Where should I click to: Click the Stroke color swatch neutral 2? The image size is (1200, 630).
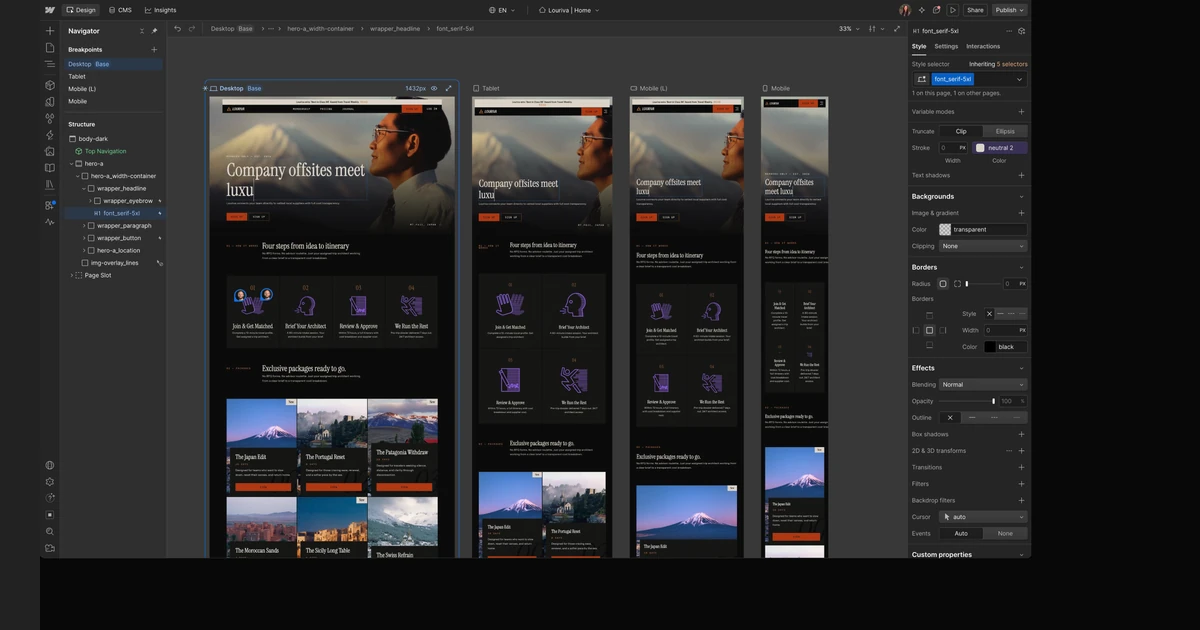(x=1000, y=148)
